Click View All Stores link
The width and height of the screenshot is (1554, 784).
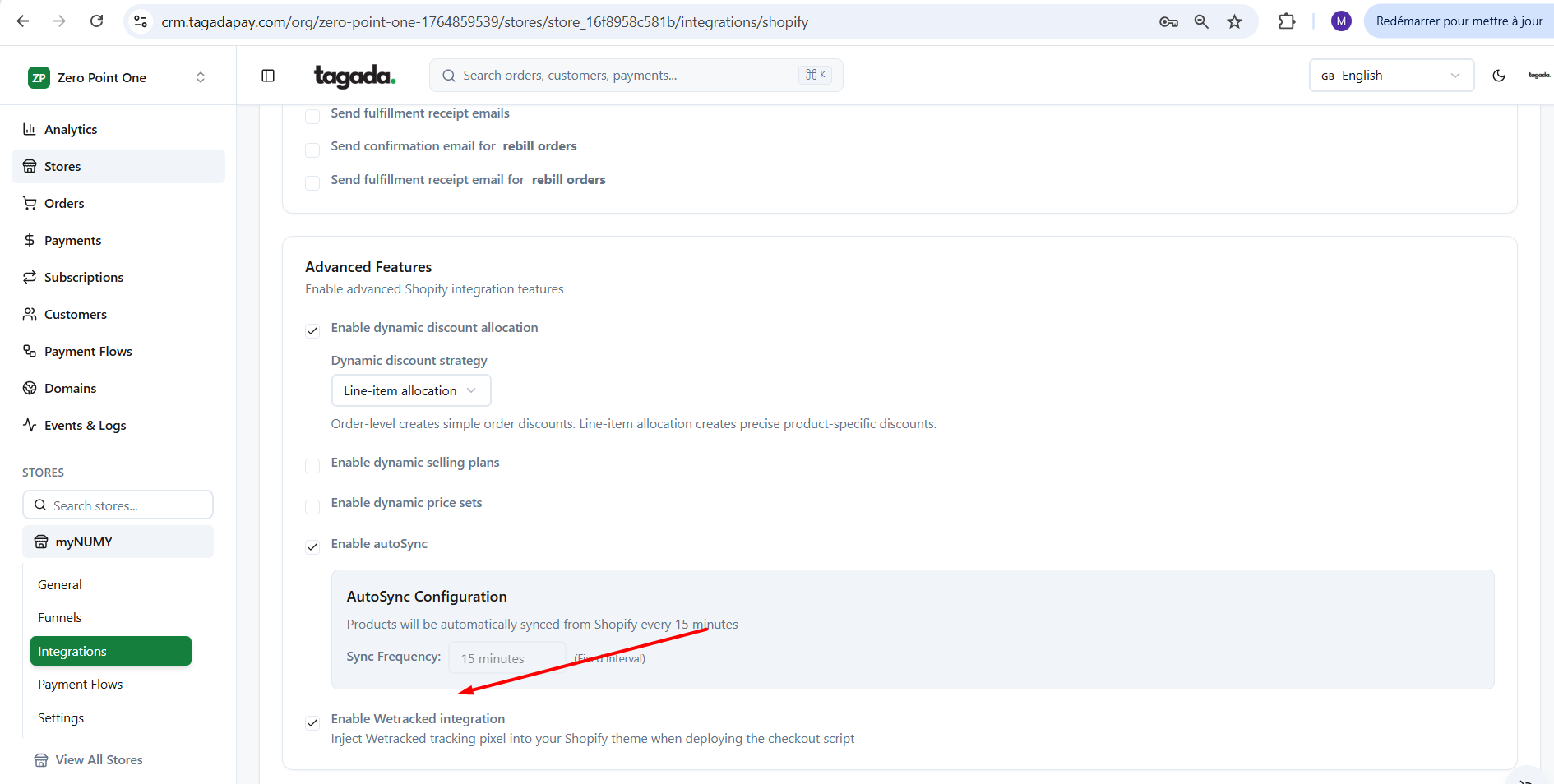[x=99, y=760]
